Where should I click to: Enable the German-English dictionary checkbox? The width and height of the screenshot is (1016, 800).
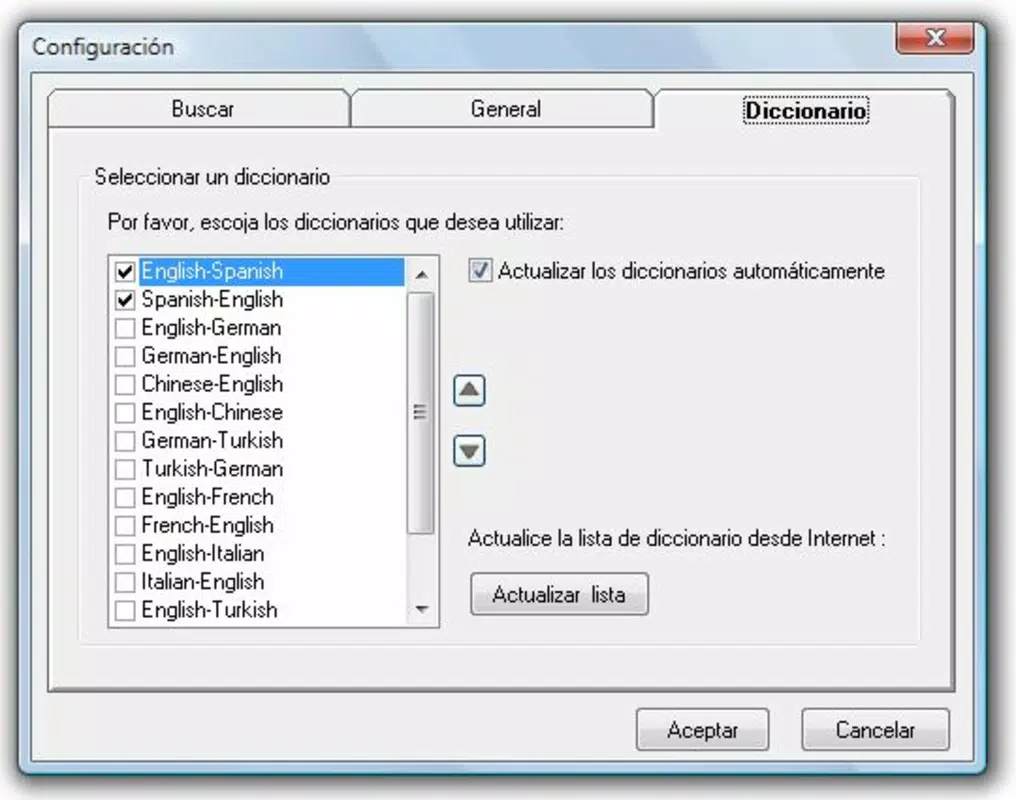click(x=124, y=356)
